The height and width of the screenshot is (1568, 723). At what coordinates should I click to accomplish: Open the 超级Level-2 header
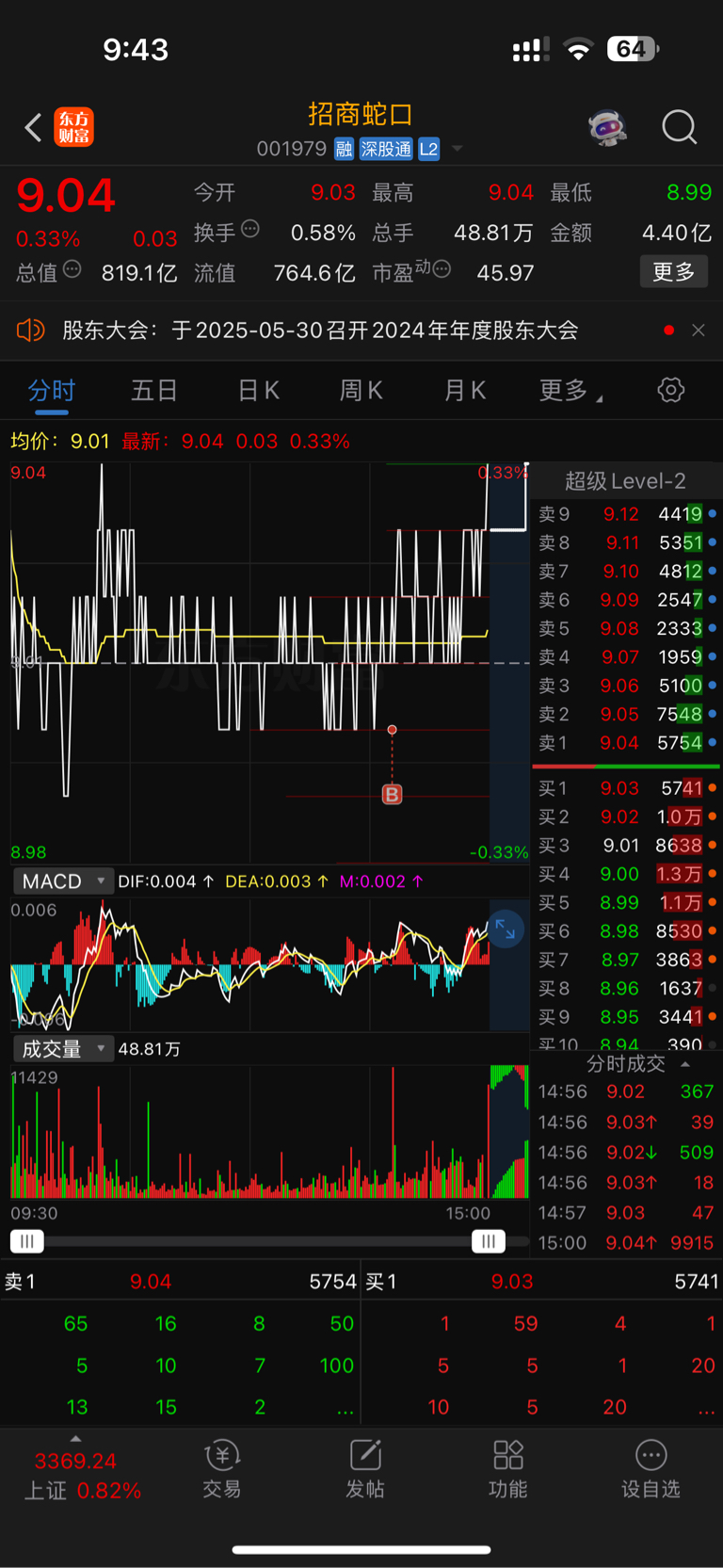click(625, 481)
